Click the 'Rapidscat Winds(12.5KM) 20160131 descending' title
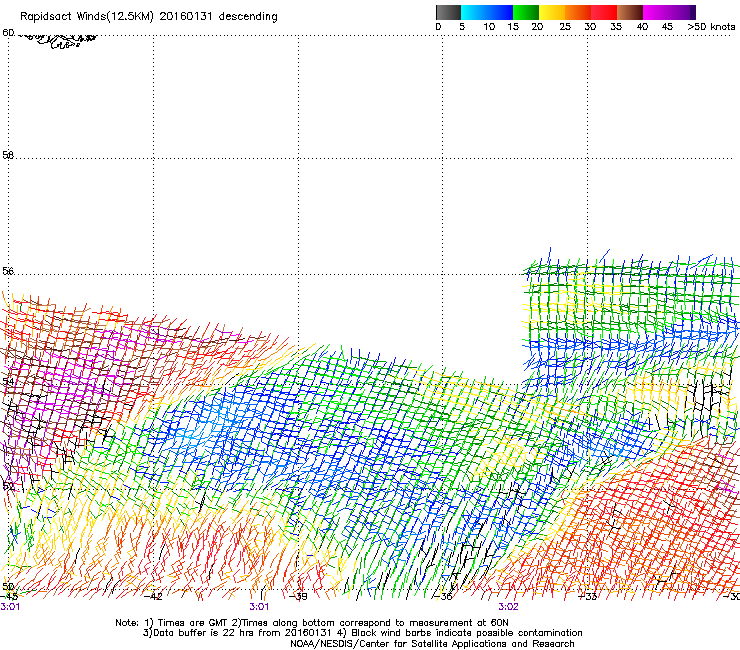The width and height of the screenshot is (740, 650). [x=149, y=17]
